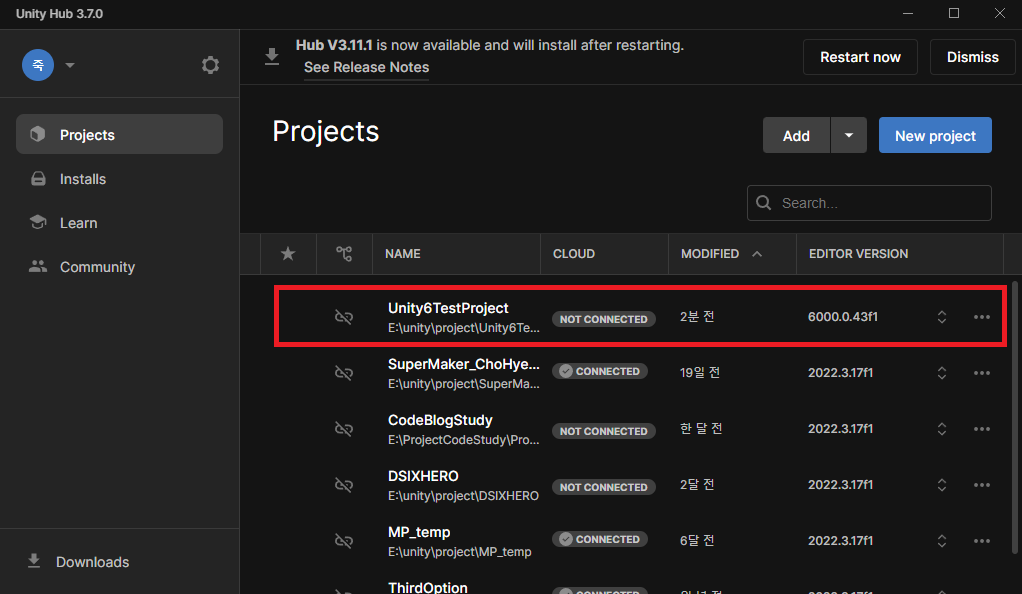Open the Unity6TestProject project
Screen dimensions: 1022x594
[x=448, y=308]
